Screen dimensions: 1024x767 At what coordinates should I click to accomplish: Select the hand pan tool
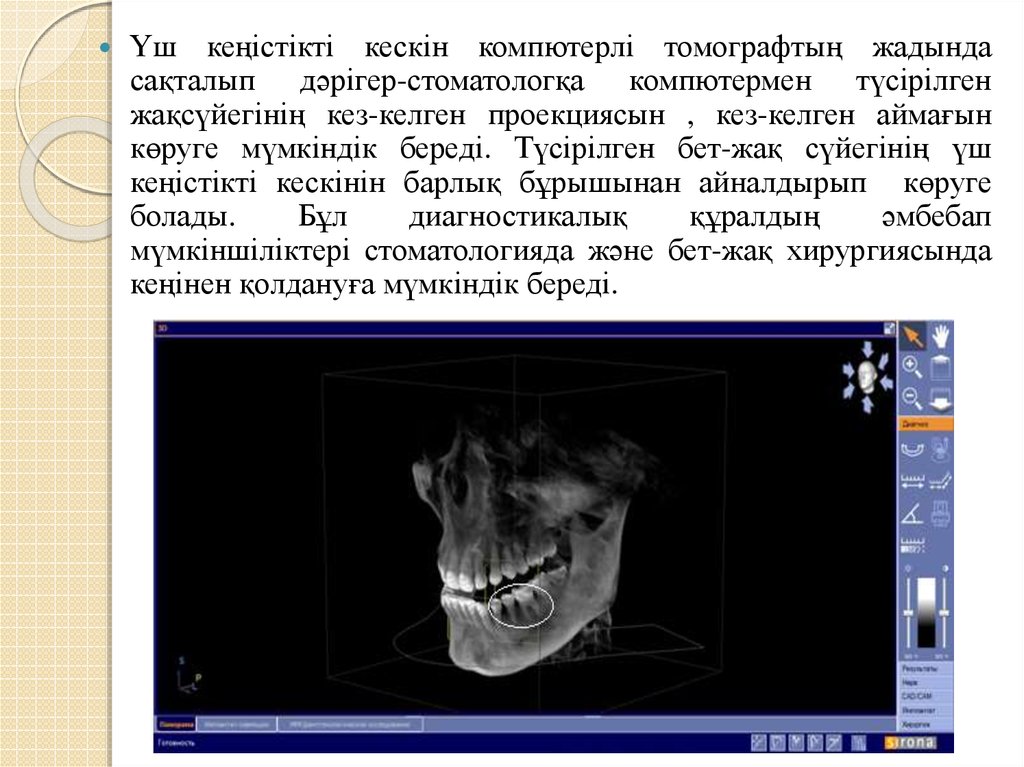point(940,336)
